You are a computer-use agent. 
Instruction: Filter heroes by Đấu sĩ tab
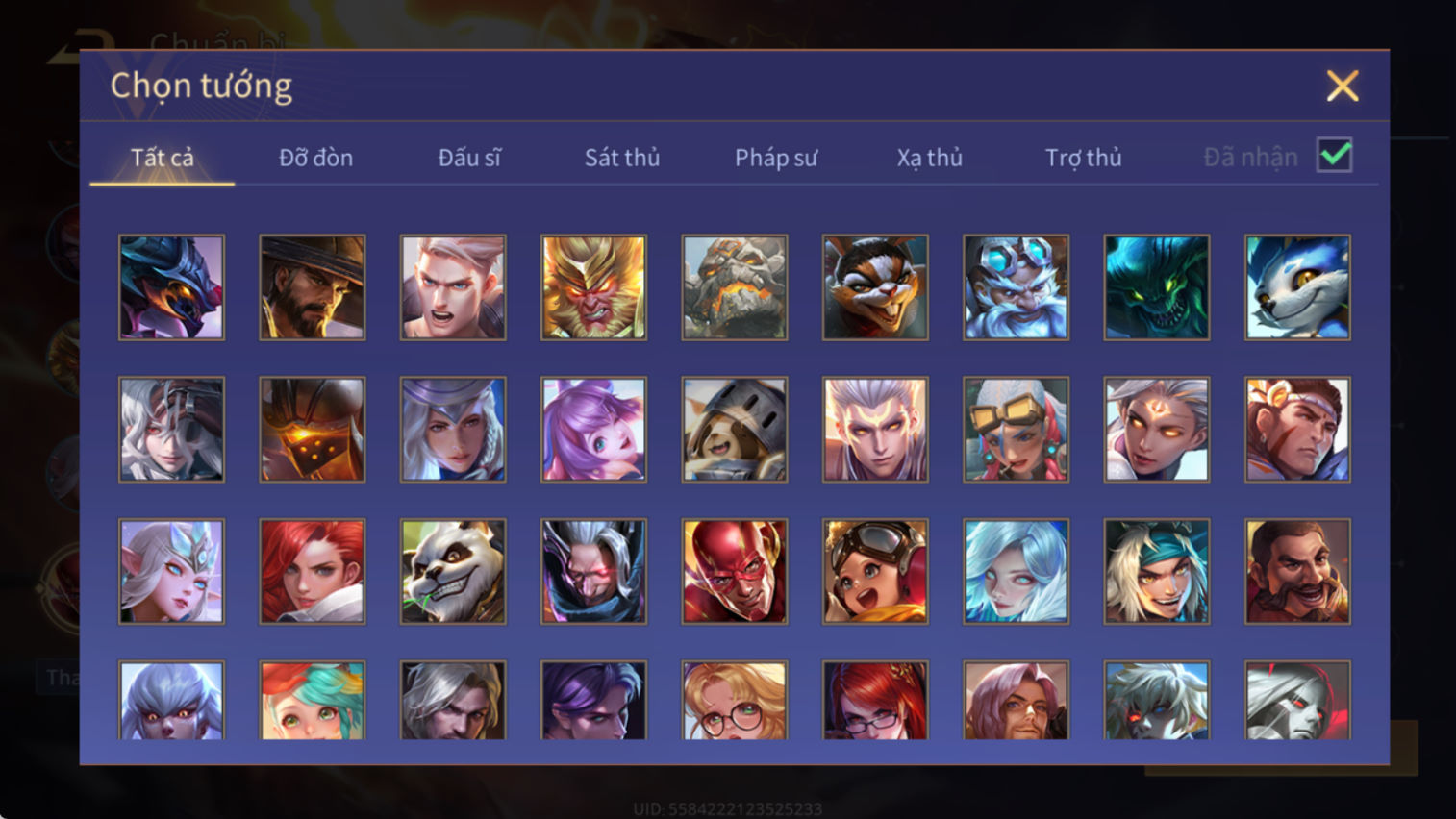[x=469, y=158]
